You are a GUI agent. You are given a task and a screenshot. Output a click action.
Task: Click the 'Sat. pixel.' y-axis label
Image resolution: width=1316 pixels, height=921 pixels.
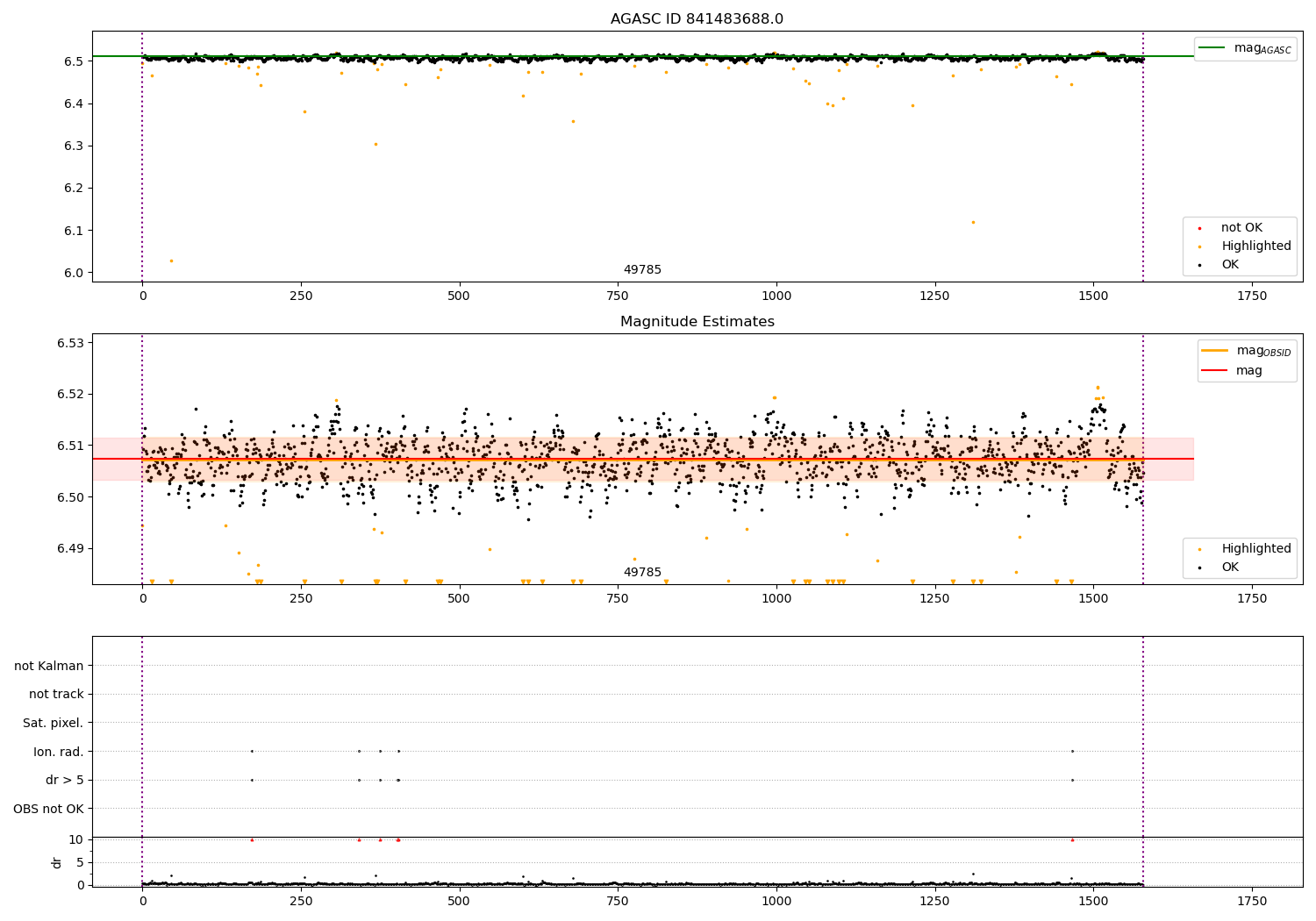(54, 723)
